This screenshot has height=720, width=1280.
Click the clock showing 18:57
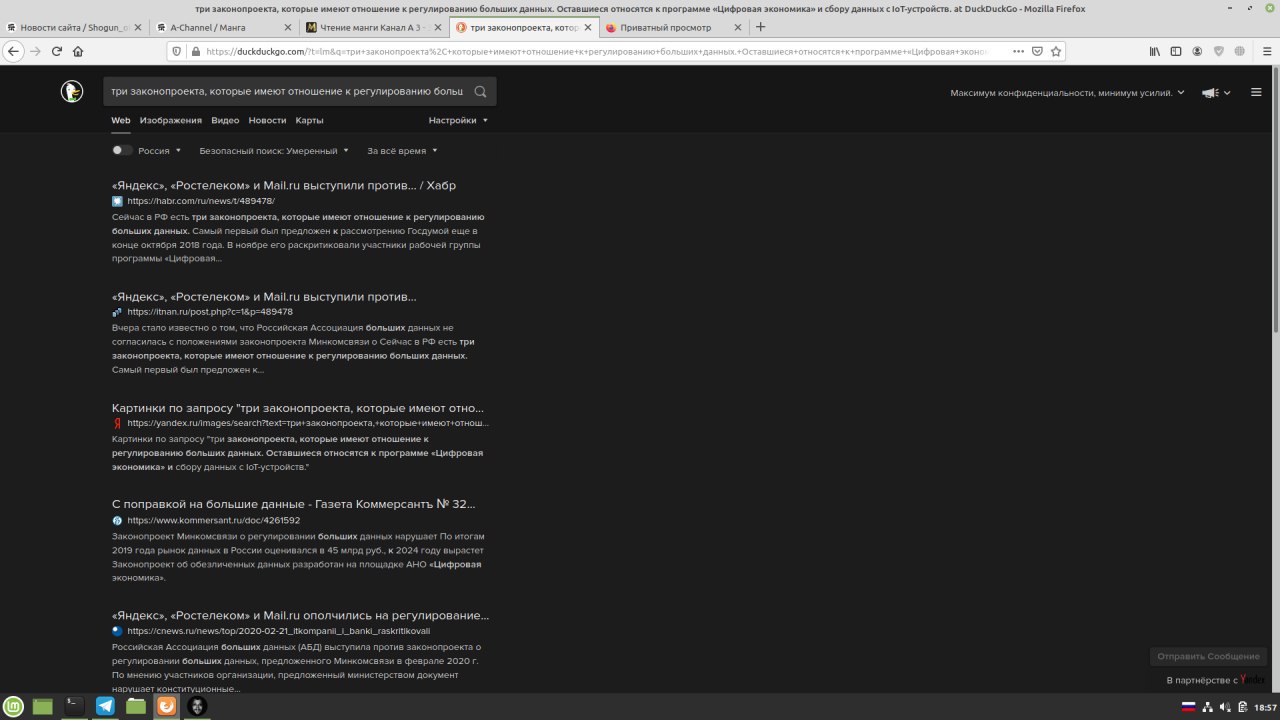coord(1265,707)
